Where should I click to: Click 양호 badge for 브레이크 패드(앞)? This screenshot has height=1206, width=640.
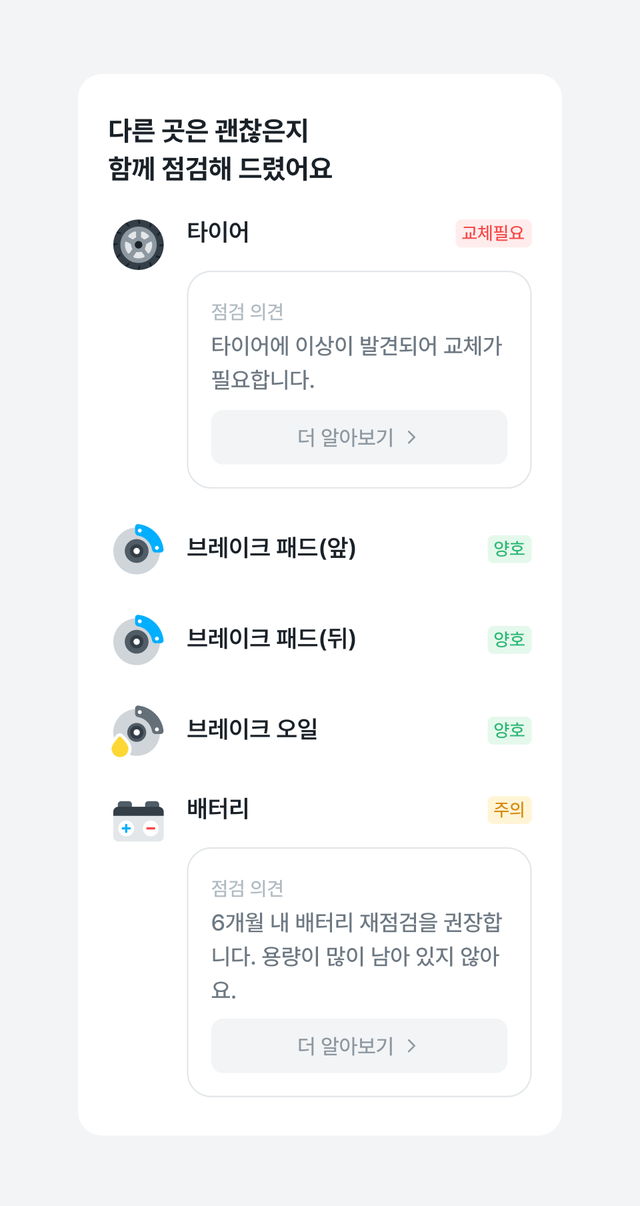tap(509, 549)
